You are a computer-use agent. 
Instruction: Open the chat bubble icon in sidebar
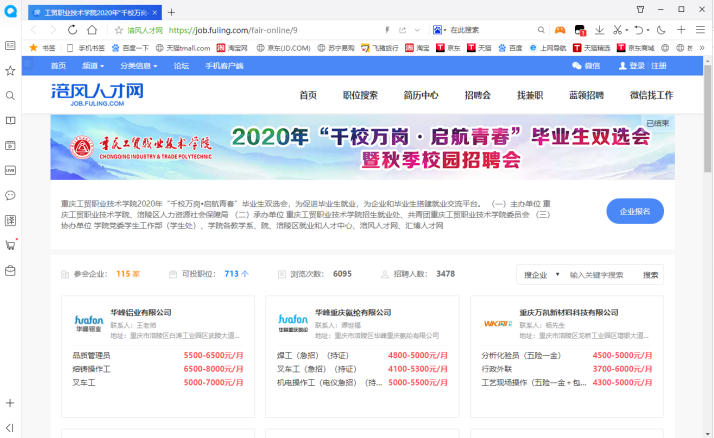coord(10,195)
